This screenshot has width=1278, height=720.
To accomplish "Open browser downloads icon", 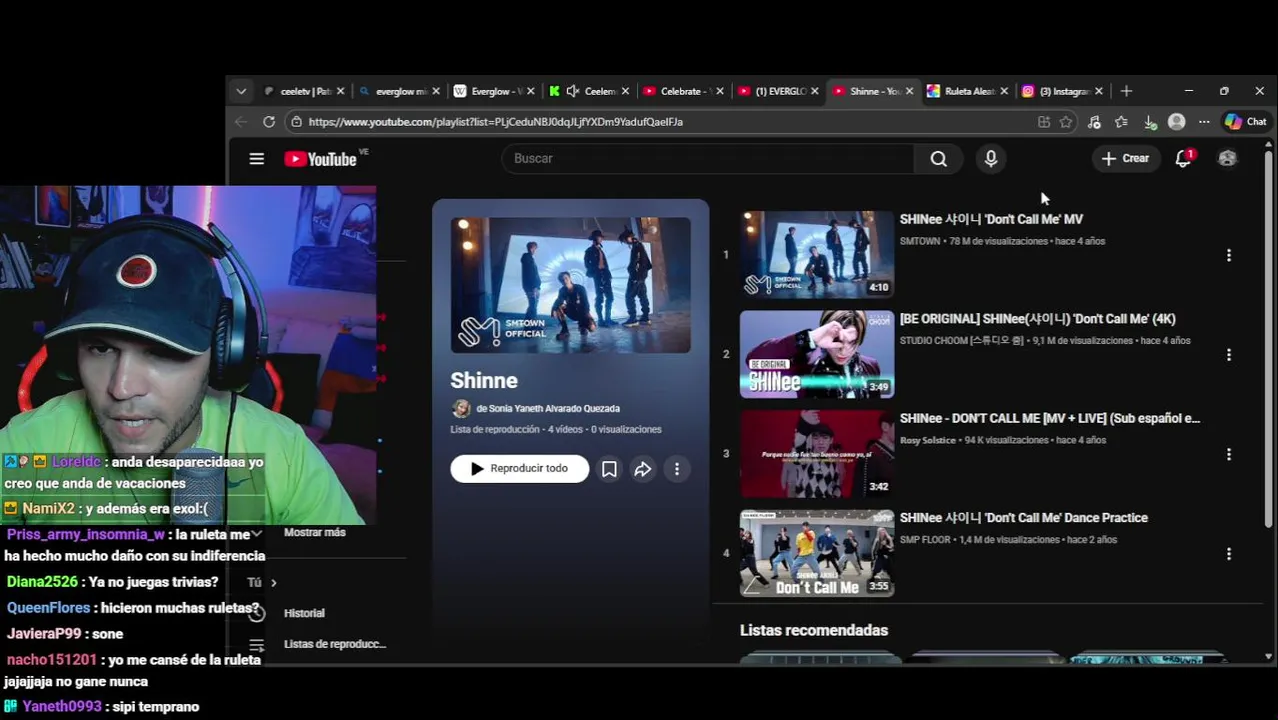I will (1150, 121).
